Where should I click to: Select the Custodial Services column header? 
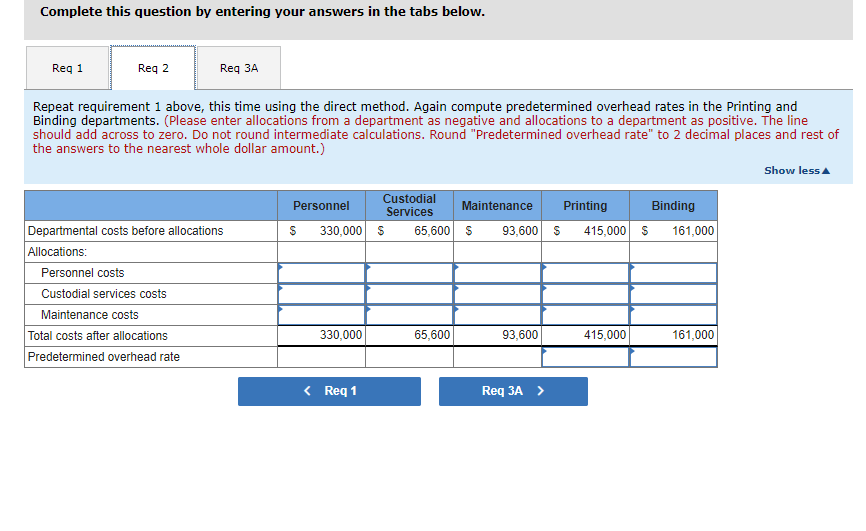point(409,206)
